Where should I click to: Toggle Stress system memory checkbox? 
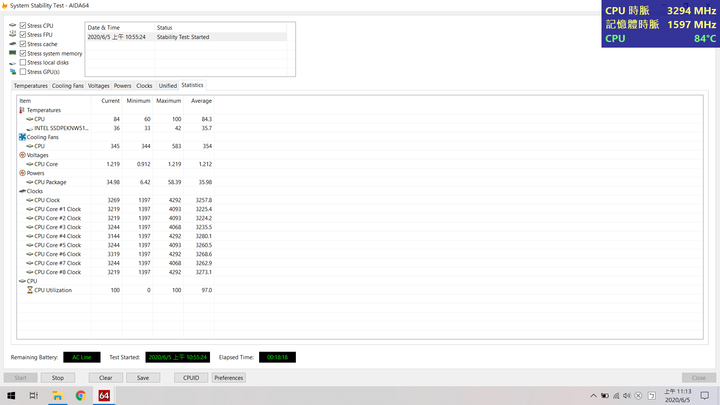(23, 53)
